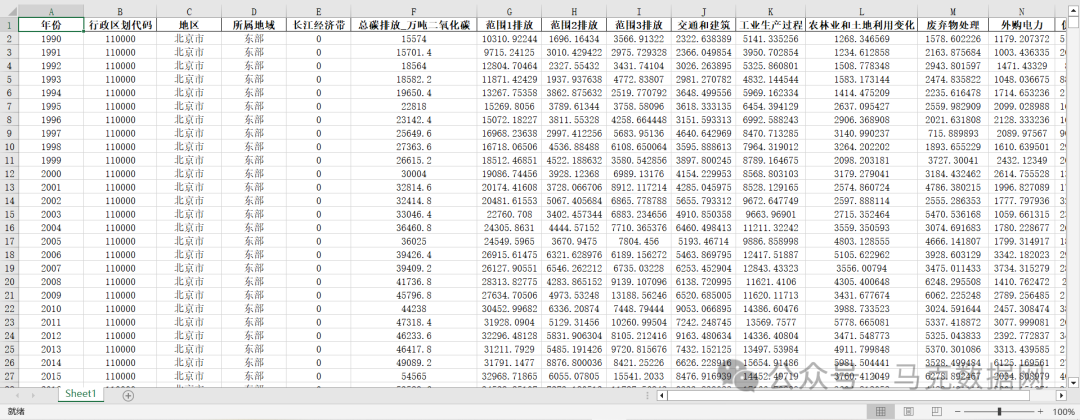Click cell with value 7804.456

[638, 241]
